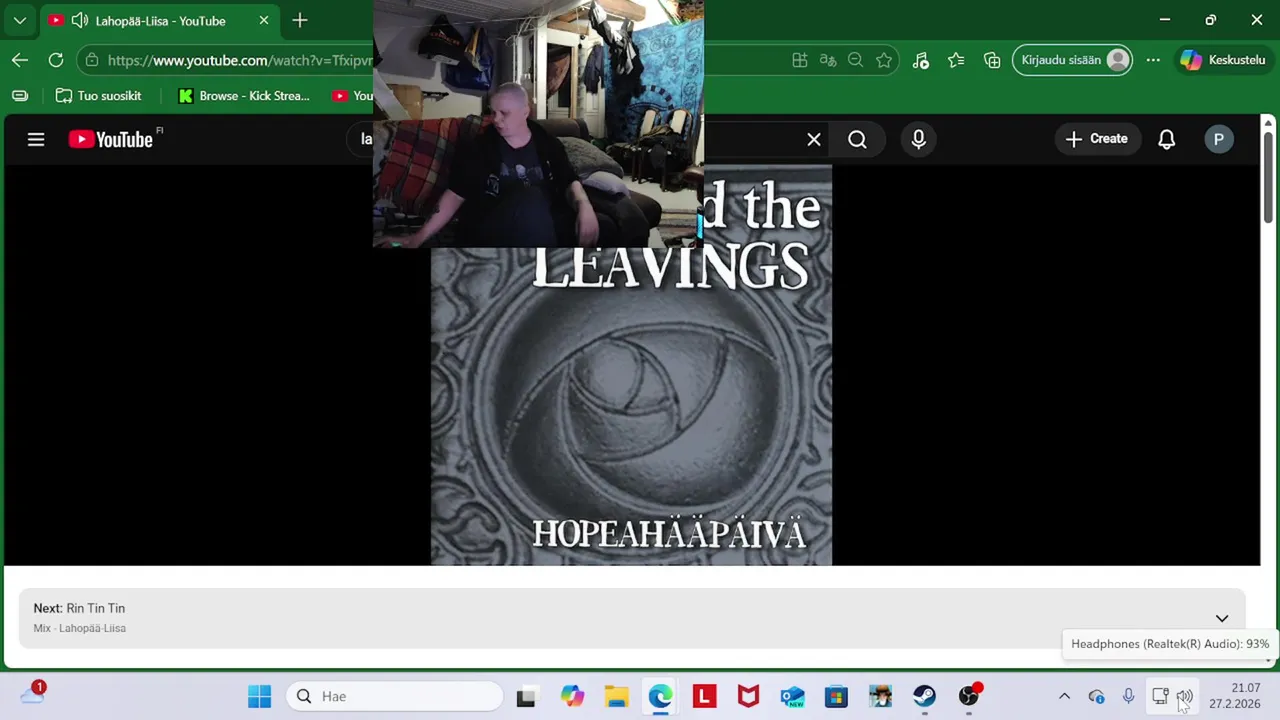Expand the tab actions dropdown arrow
The height and width of the screenshot is (720, 1280).
coord(20,20)
